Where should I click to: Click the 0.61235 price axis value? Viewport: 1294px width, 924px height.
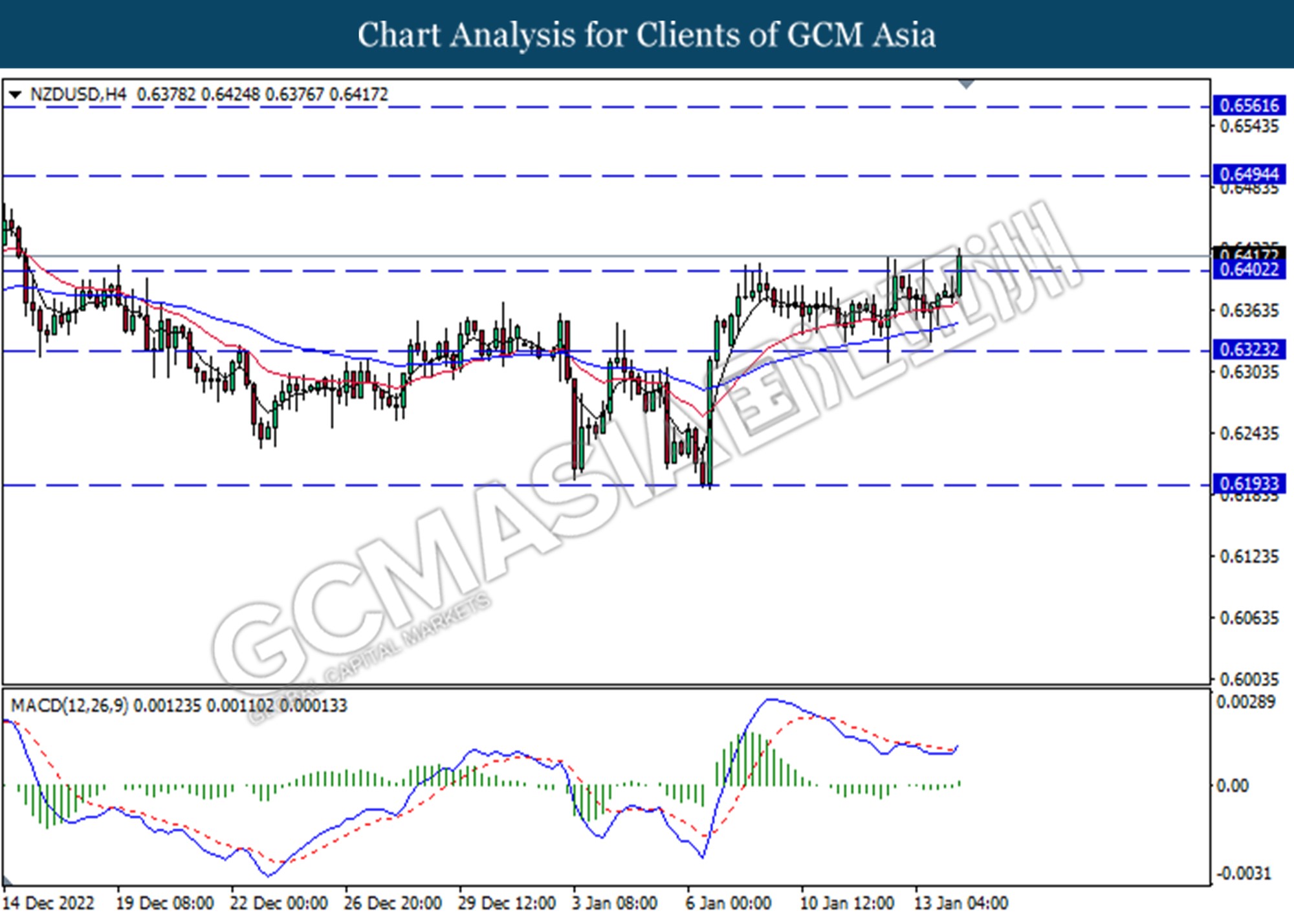[1249, 556]
